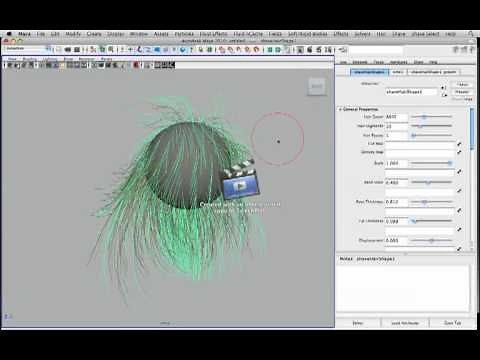Adjust the Hair Count slider
The image size is (480, 360).
(x=431, y=117)
